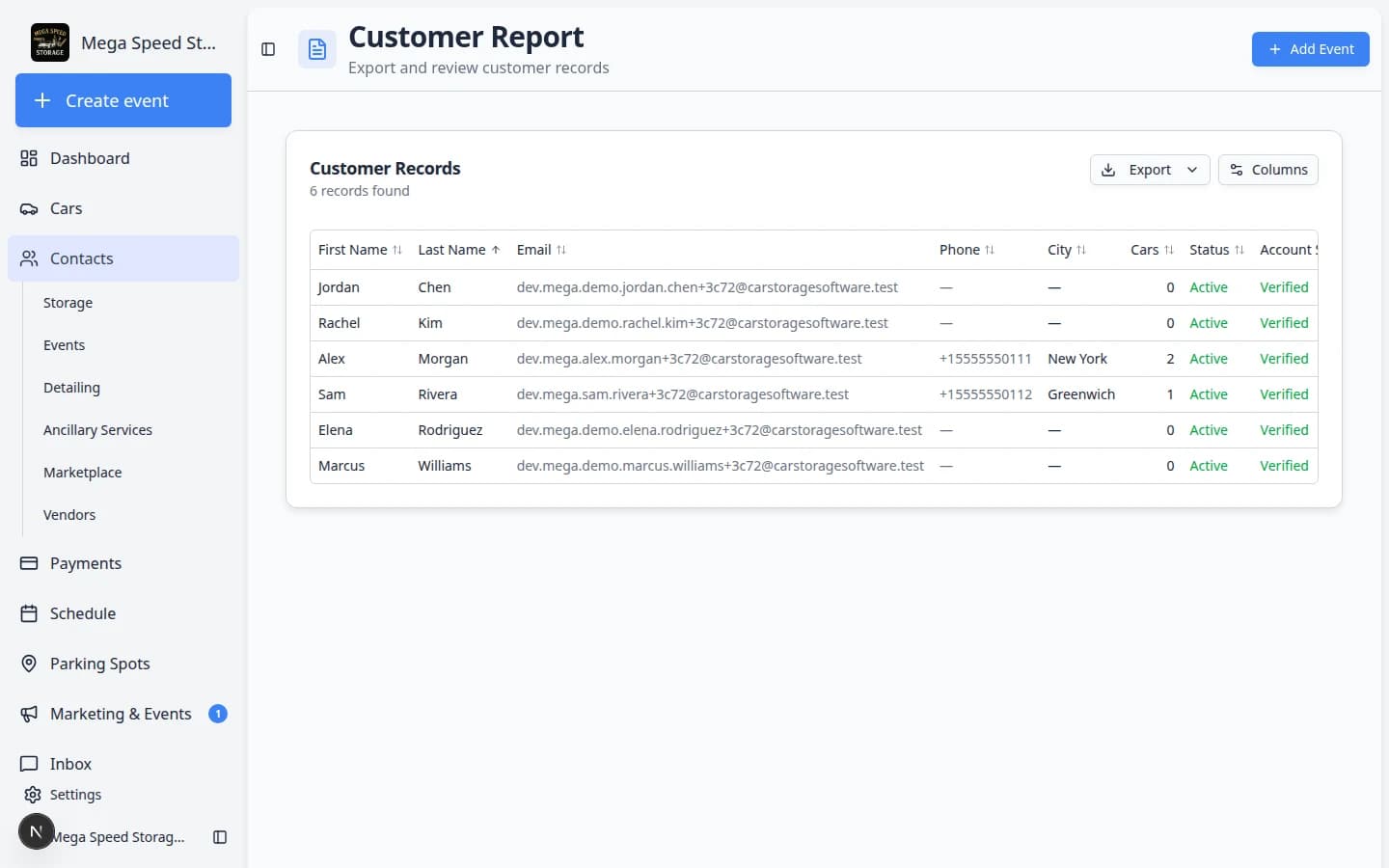
Task: Open the Storage submenu item
Action: [x=68, y=303]
